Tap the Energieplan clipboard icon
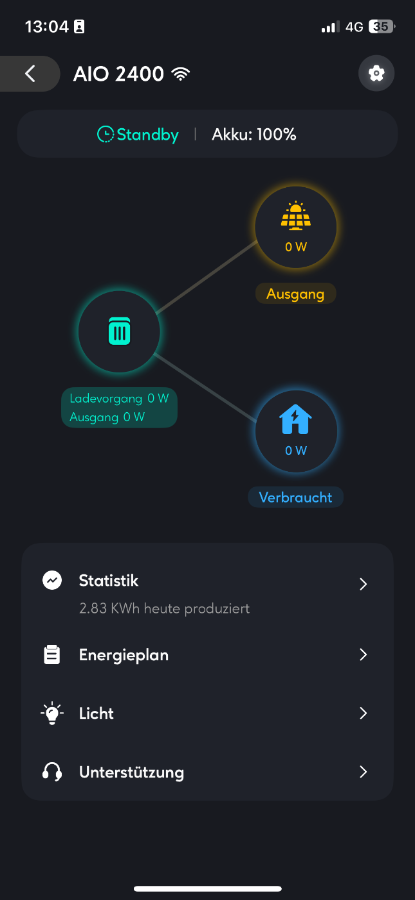Viewport: 415px width, 900px height. pos(52,655)
